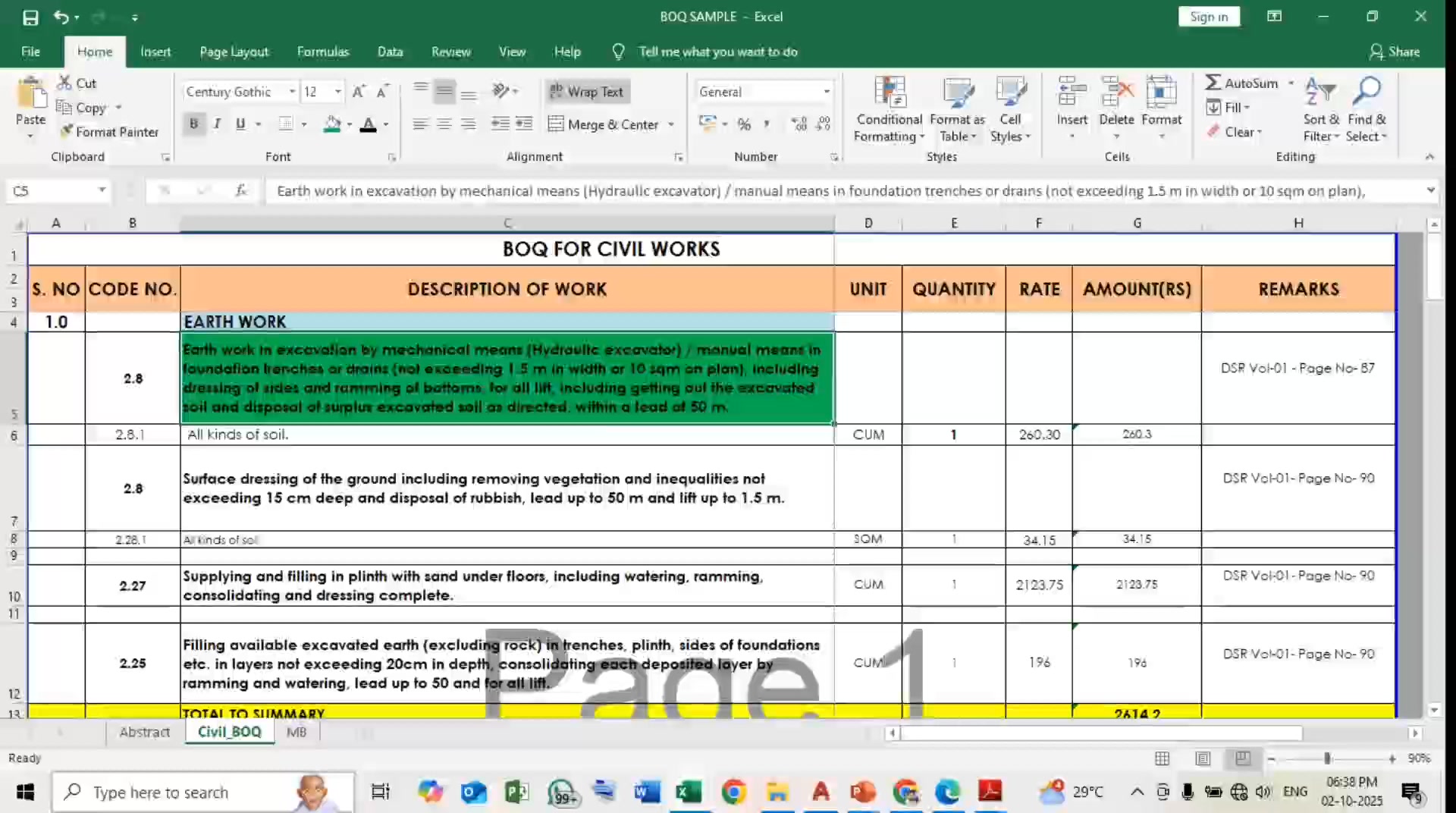Click the Share button
Viewport: 1456px width, 813px height.
tap(1395, 52)
